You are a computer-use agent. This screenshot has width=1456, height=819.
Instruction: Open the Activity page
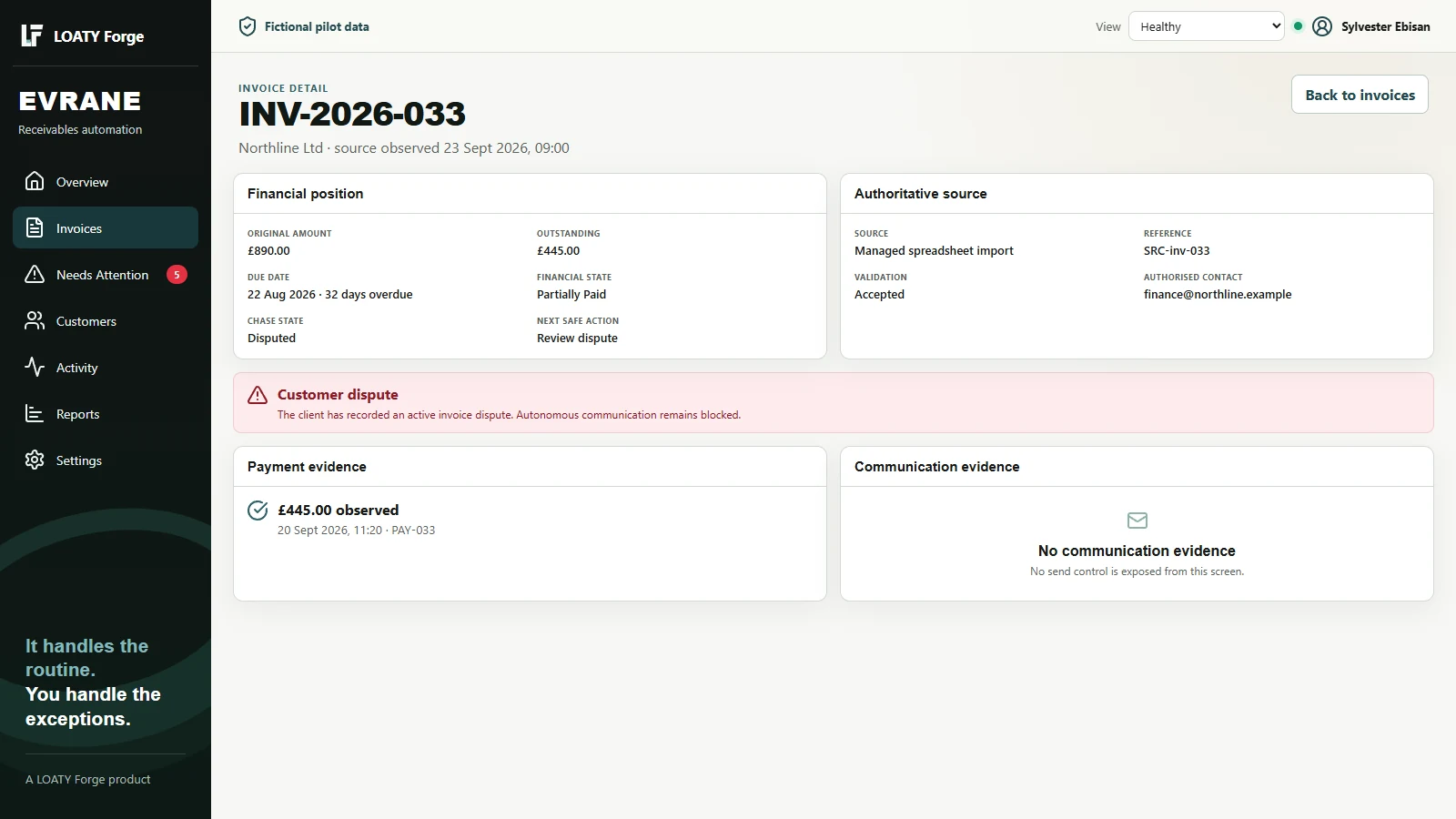coord(106,367)
